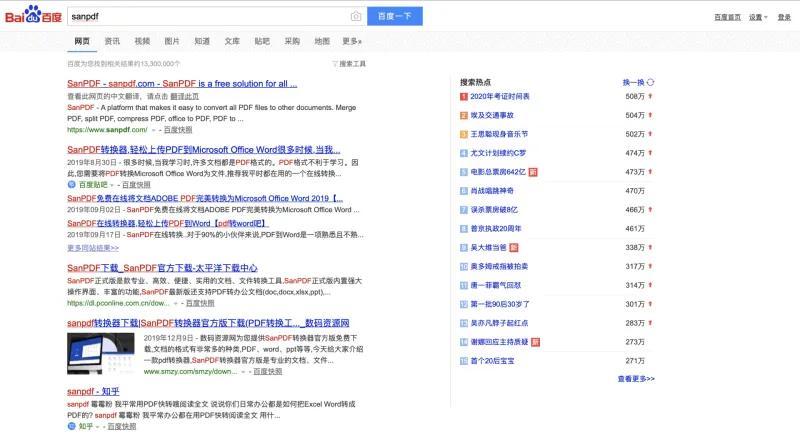Screen dimensions: 800x435
Task: Open hot topic 谢娜回应主持质疑
Action: (499, 342)
